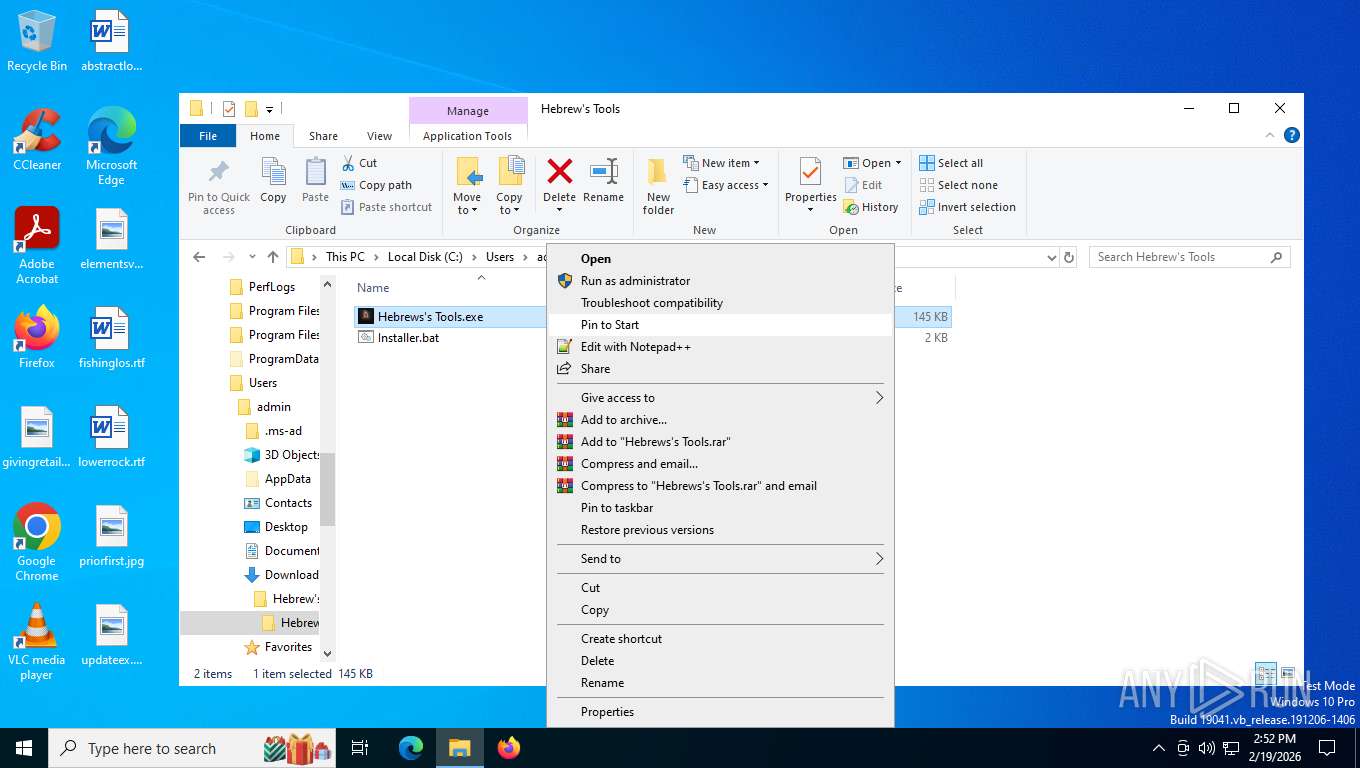Viewport: 1360px width, 768px height.
Task: Expand address bar history dropdown arrow
Action: (1051, 257)
